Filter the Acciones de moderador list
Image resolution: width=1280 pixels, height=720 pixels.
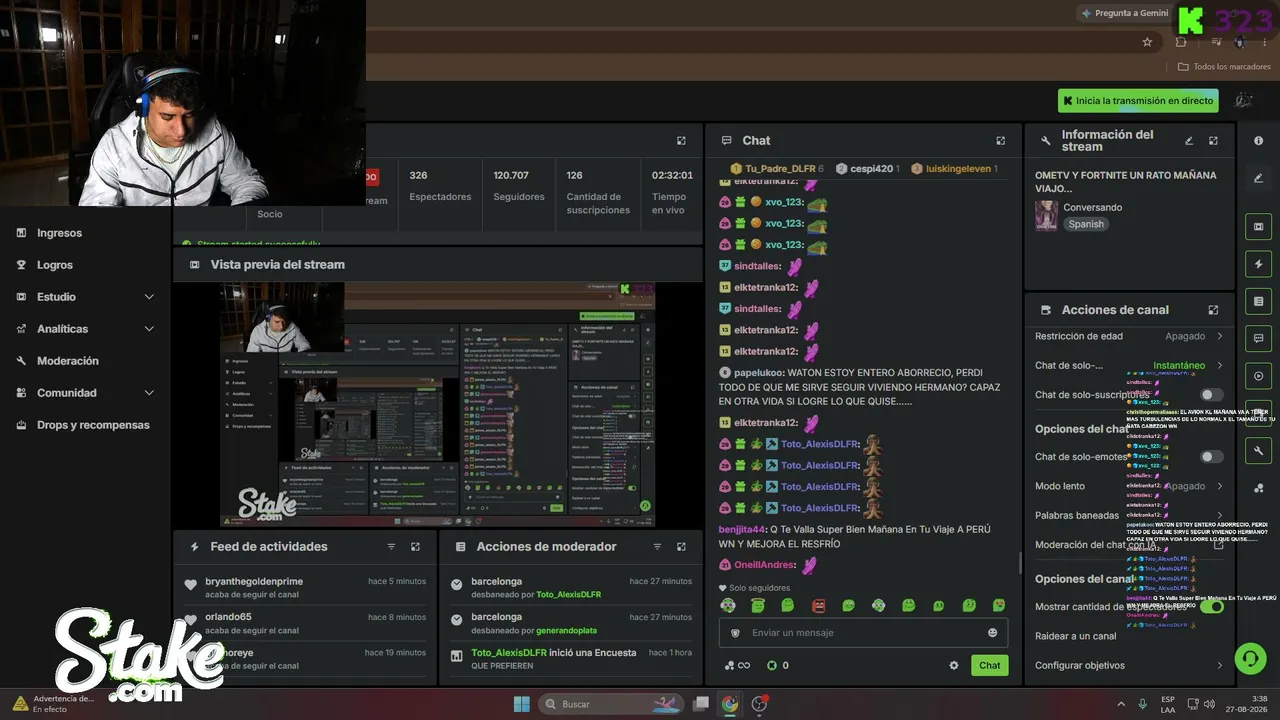point(657,547)
